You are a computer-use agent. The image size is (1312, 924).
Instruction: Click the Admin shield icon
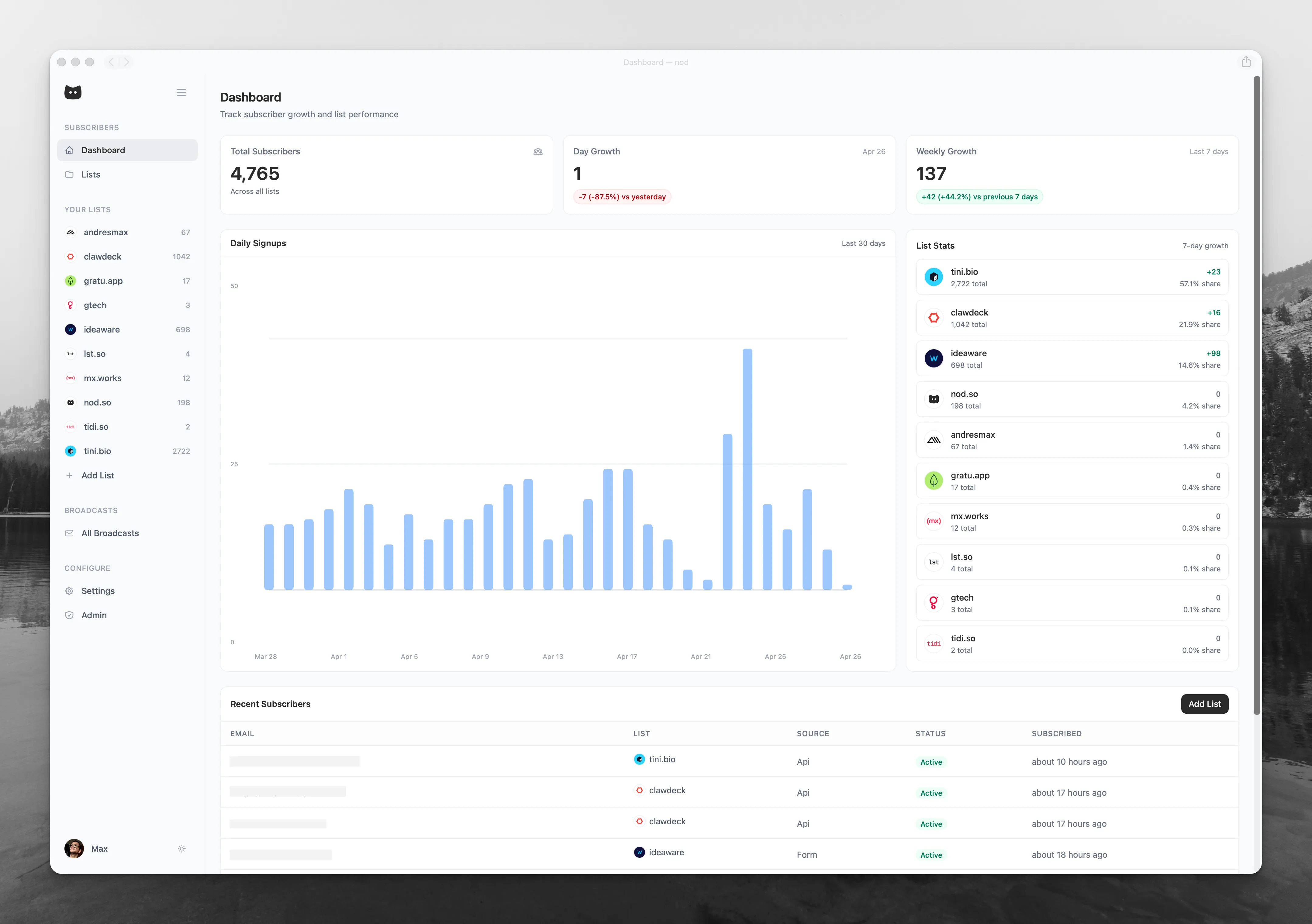69,615
